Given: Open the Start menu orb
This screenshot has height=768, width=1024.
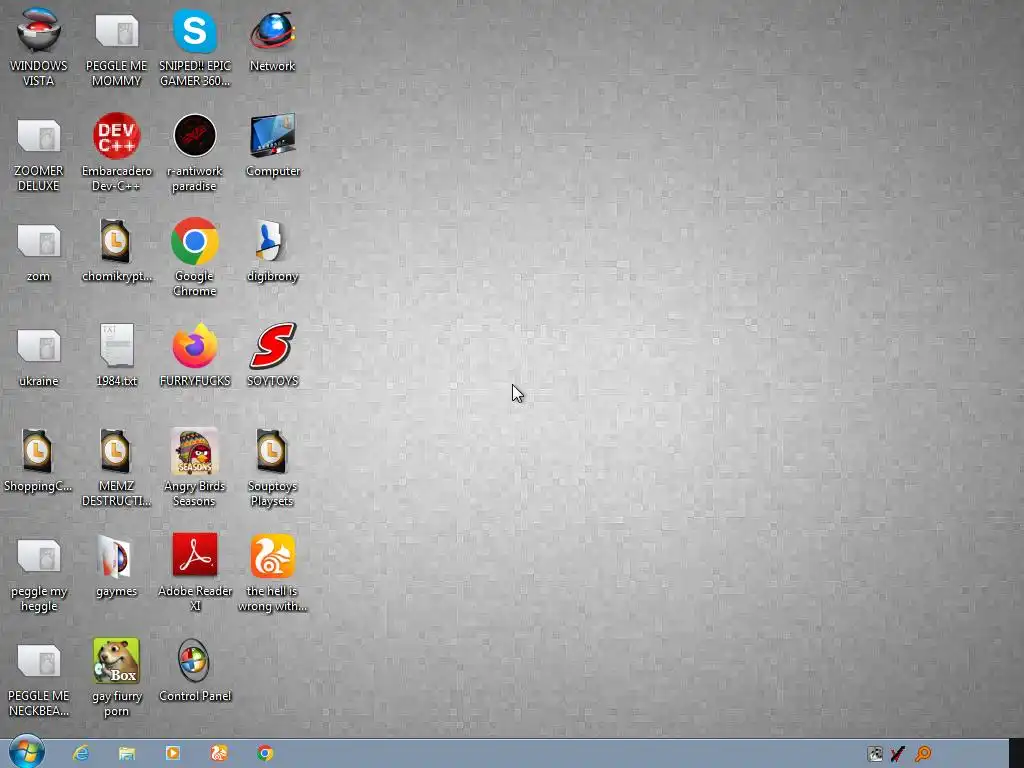Looking at the screenshot, I should (27, 752).
